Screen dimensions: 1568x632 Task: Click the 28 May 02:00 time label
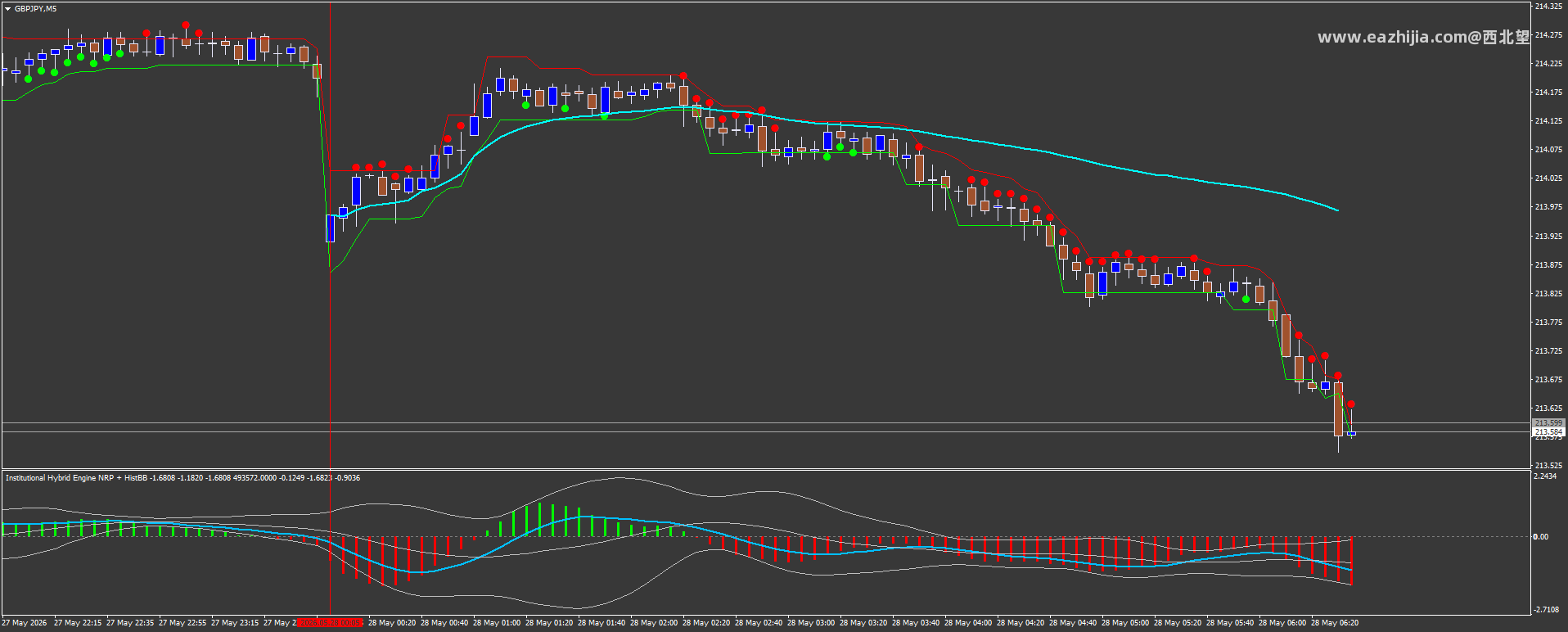click(654, 623)
